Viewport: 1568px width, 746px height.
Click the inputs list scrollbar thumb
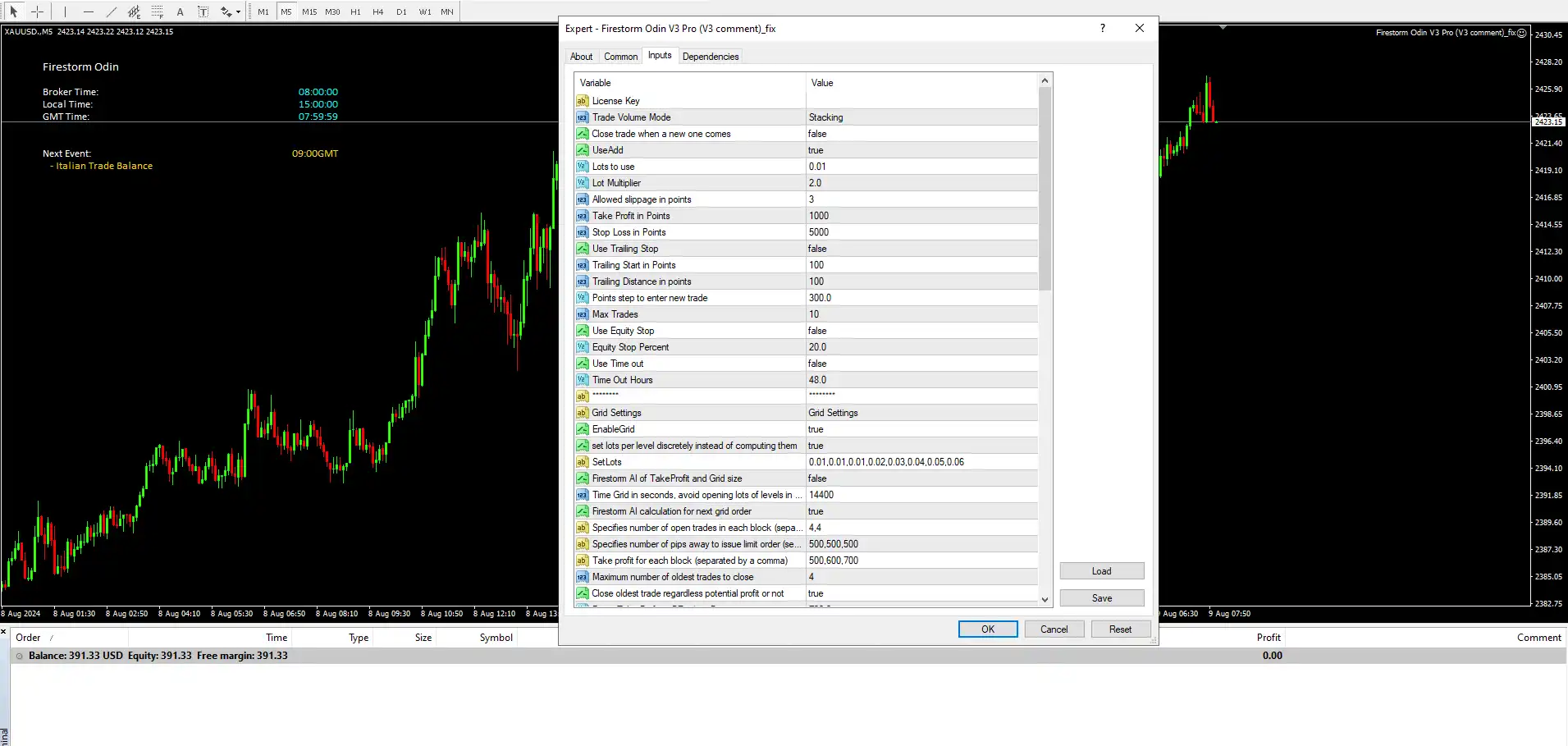point(1045,189)
